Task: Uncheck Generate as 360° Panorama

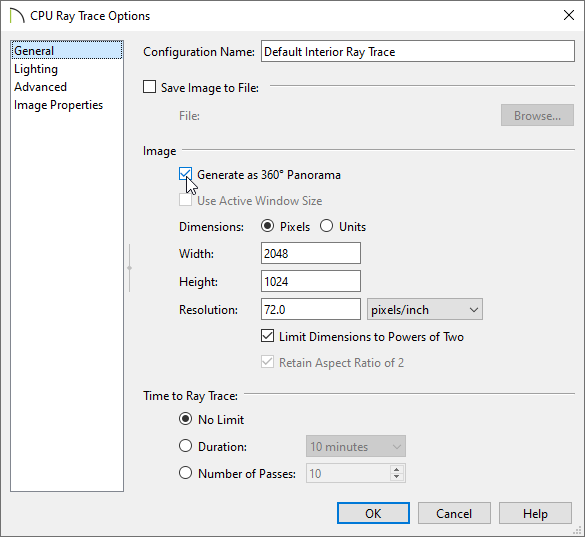Action: pos(185,174)
